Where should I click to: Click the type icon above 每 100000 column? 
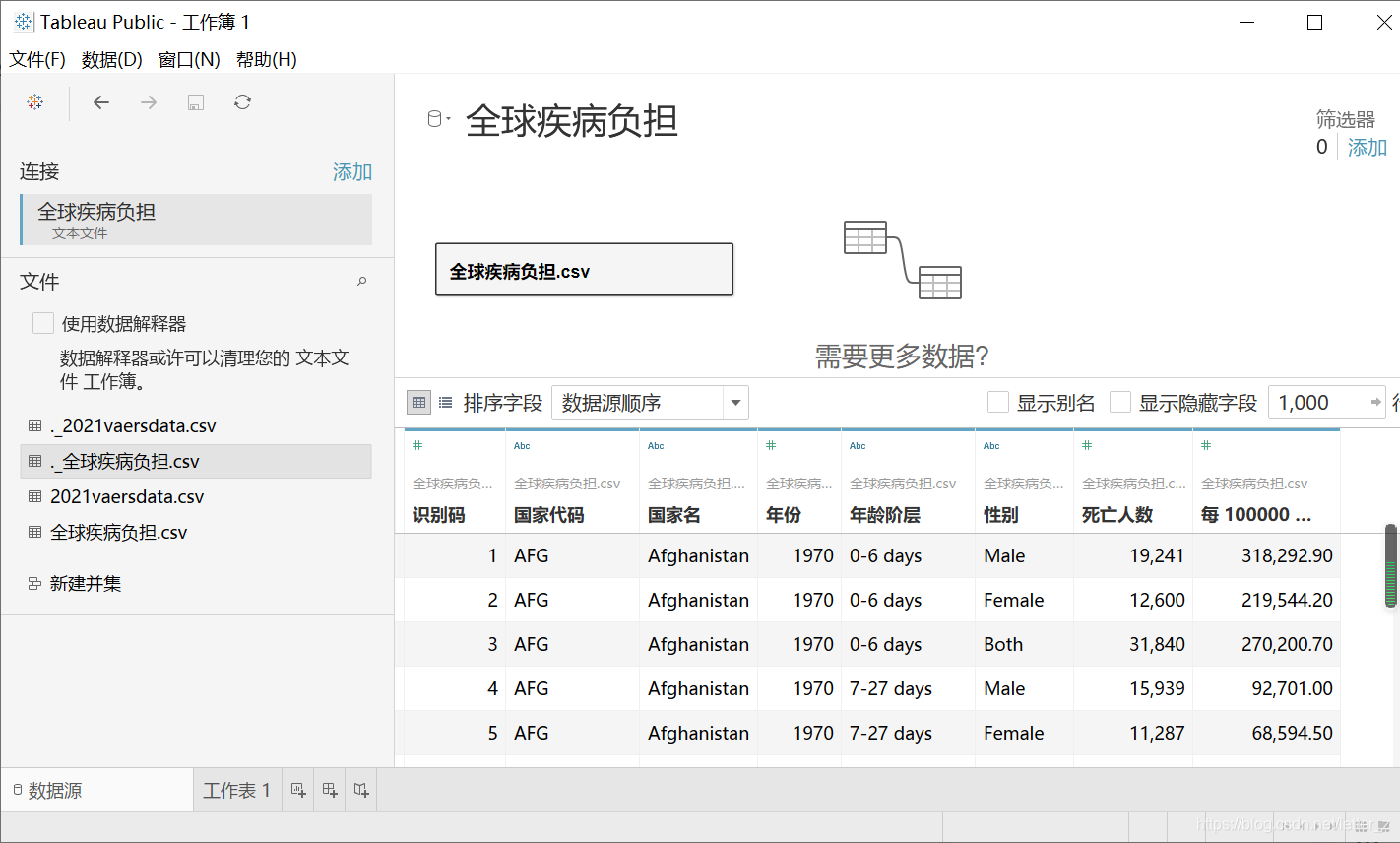pyautogui.click(x=1206, y=445)
